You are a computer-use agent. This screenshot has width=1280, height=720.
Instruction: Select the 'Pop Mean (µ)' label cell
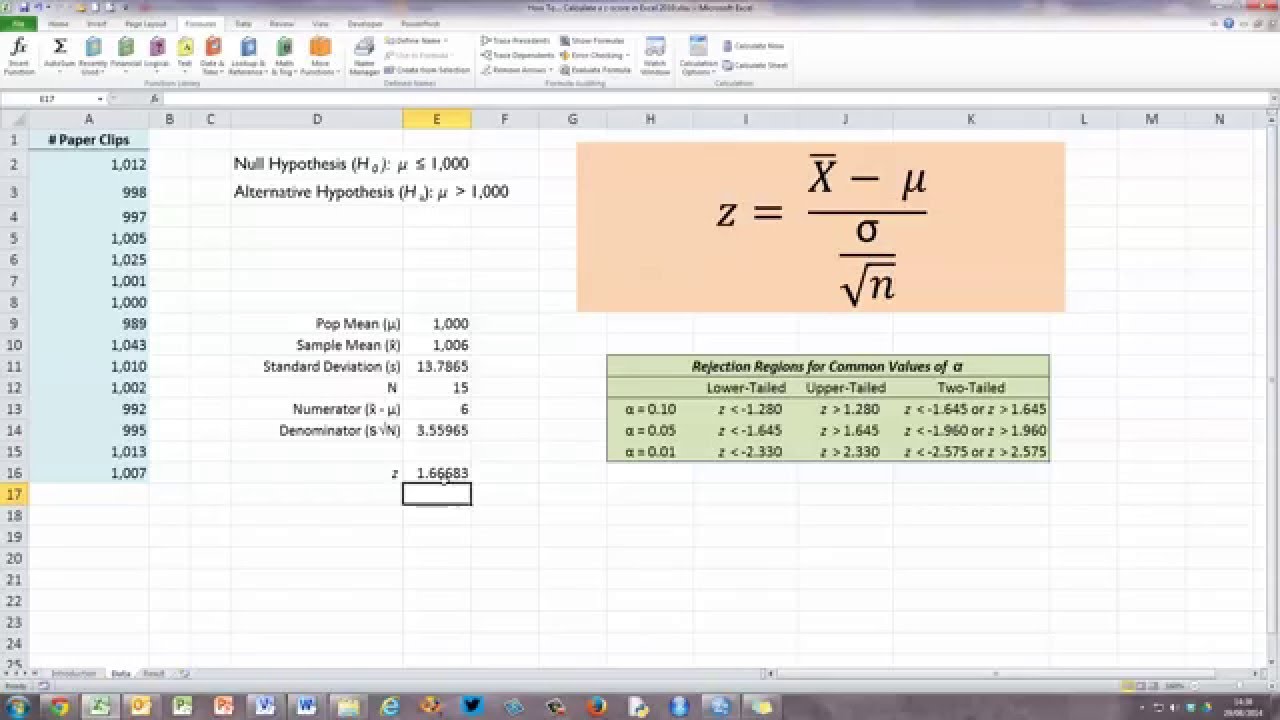[x=317, y=324]
